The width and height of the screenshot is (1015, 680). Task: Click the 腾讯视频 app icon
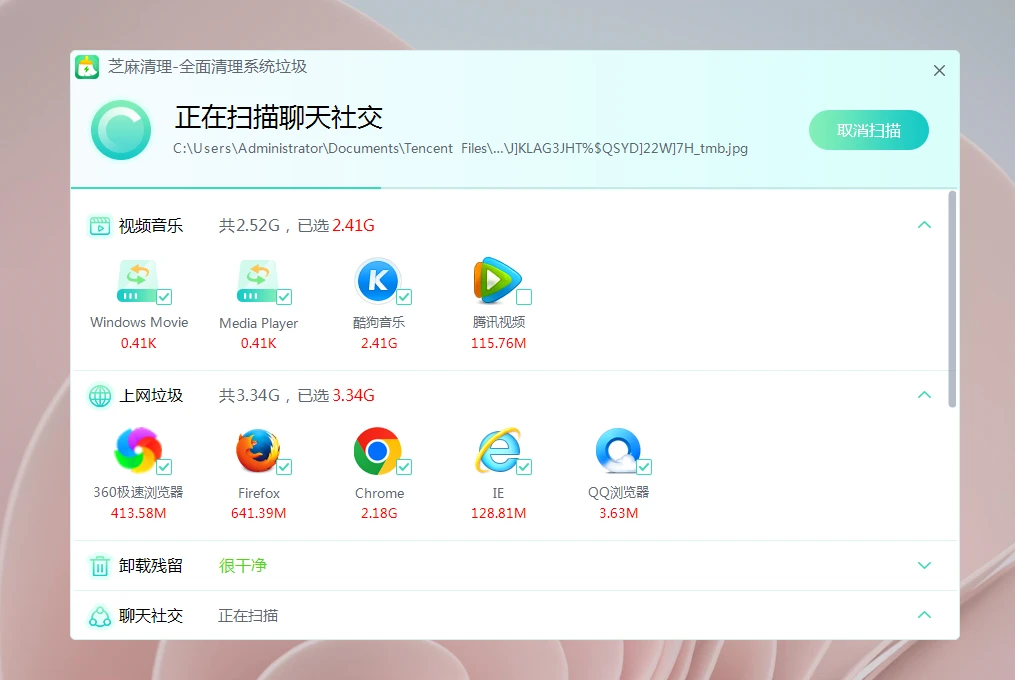(496, 281)
